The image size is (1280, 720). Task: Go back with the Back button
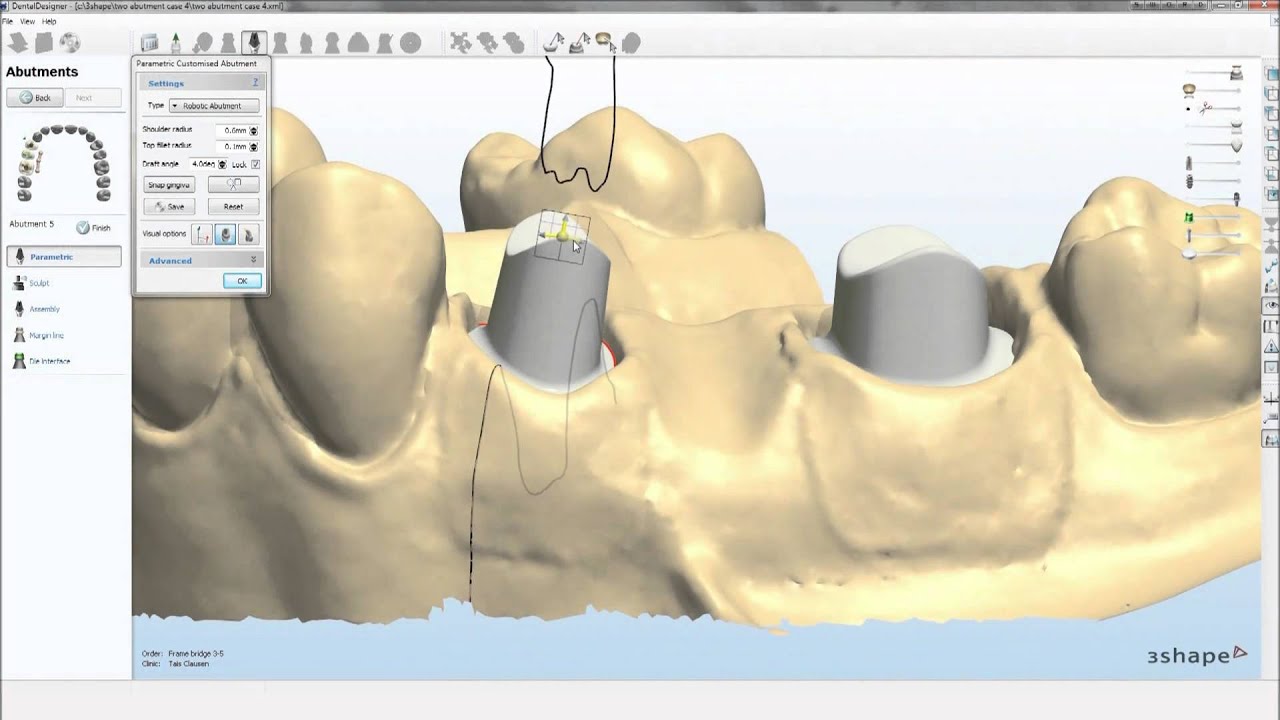(x=35, y=98)
